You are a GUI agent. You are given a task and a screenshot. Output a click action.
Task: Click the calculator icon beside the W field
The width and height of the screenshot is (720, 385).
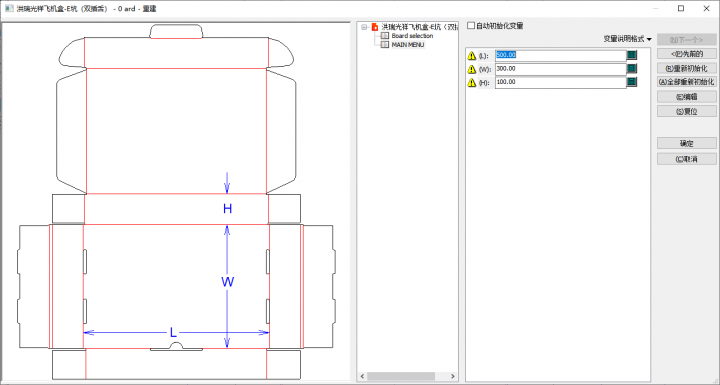pyautogui.click(x=632, y=69)
